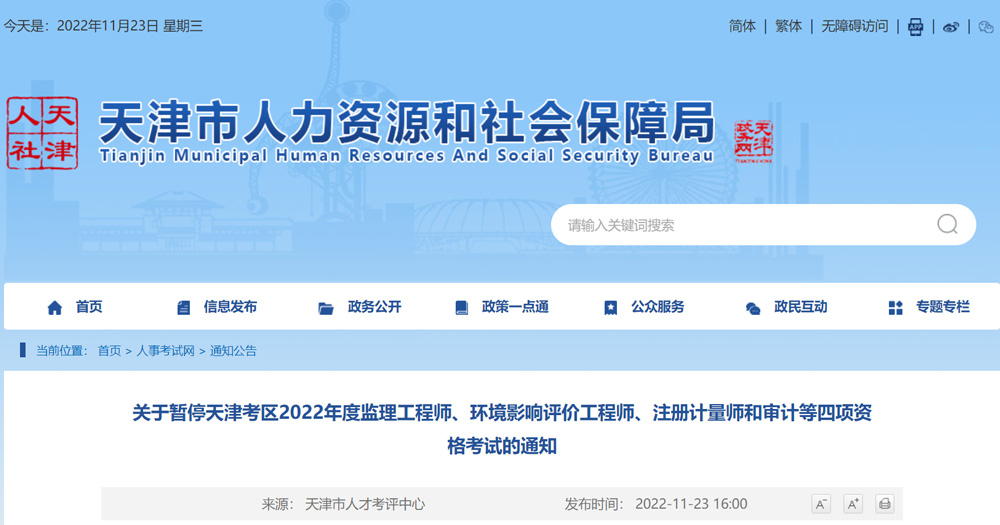Image resolution: width=1000 pixels, height=525 pixels.
Task: Click the folder icon beside 政务公开
Action: point(326,308)
